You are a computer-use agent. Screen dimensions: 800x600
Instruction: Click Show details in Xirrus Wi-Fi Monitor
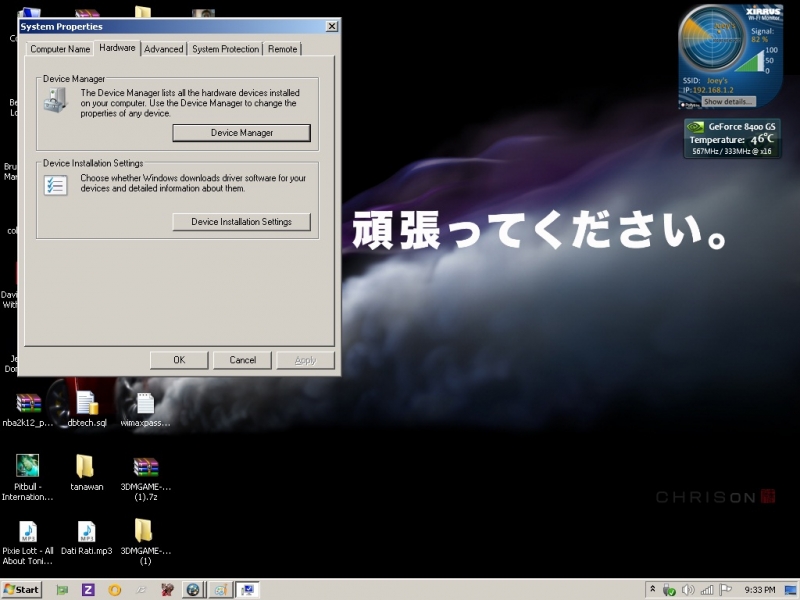pos(728,102)
